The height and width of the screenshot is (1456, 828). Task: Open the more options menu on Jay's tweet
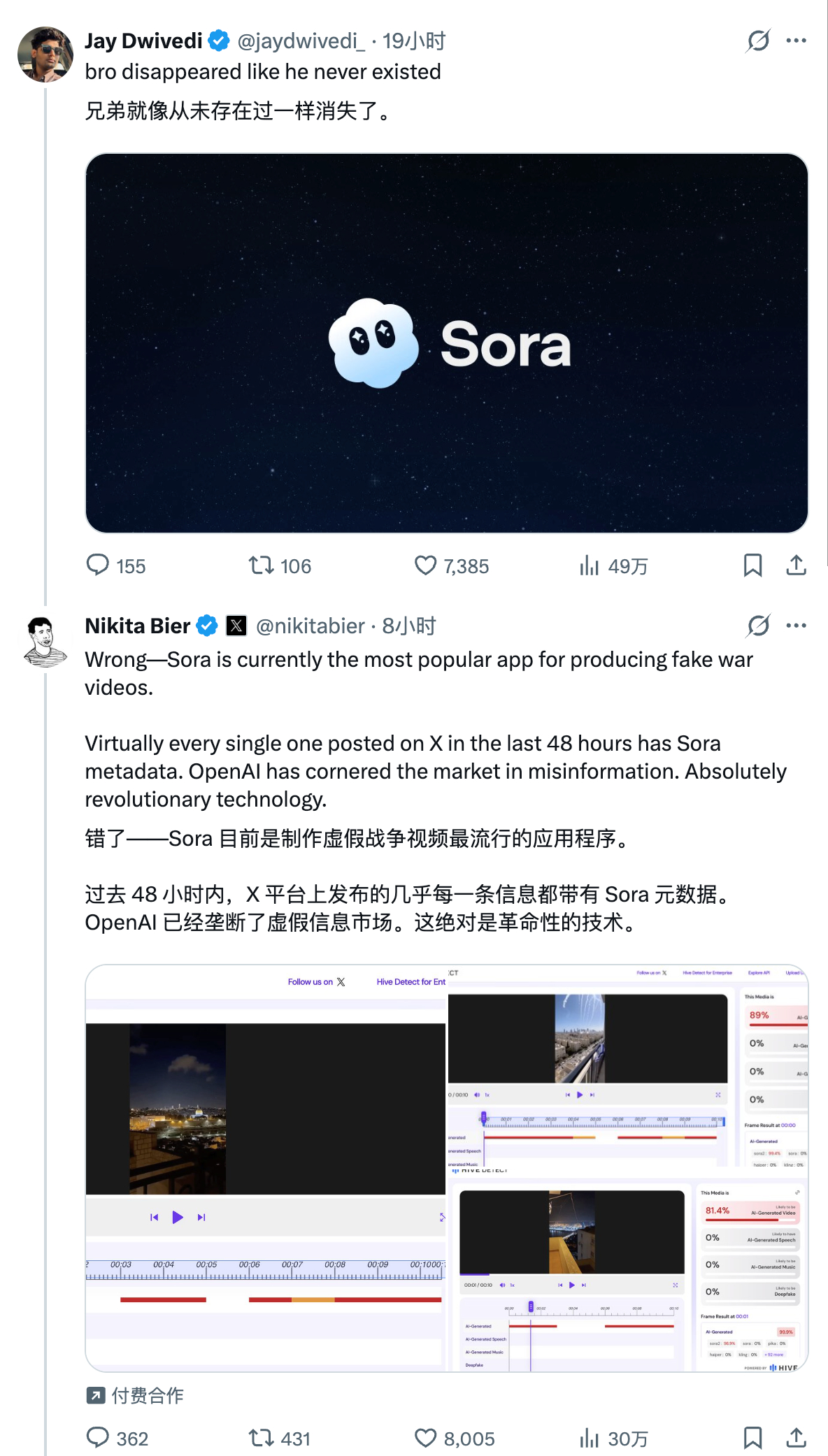(797, 41)
